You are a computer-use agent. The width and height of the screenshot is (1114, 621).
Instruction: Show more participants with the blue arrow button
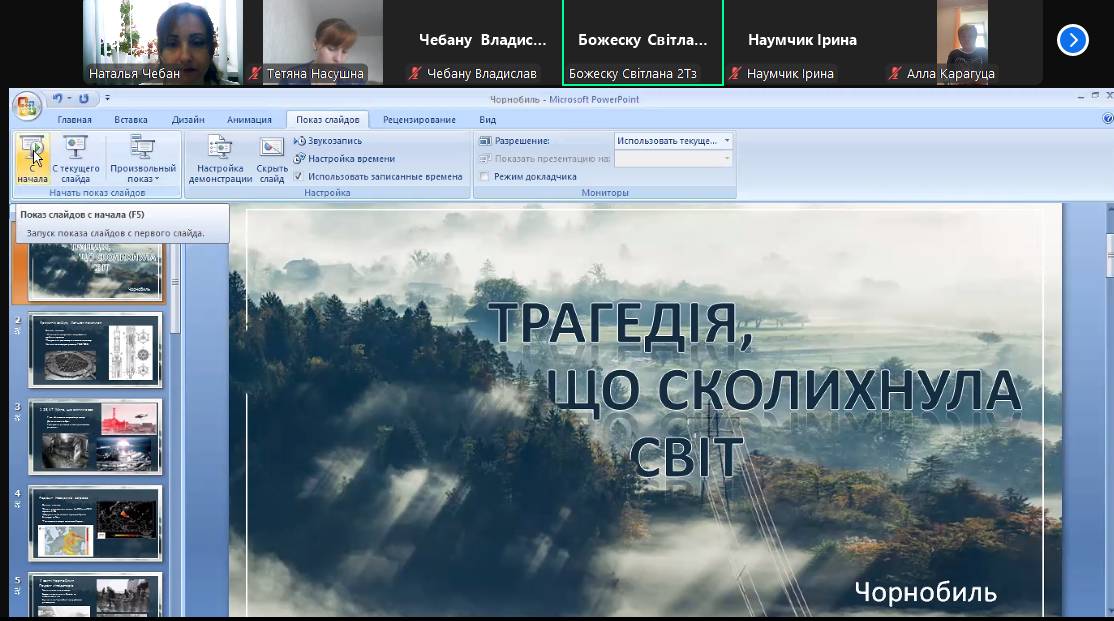[1072, 40]
